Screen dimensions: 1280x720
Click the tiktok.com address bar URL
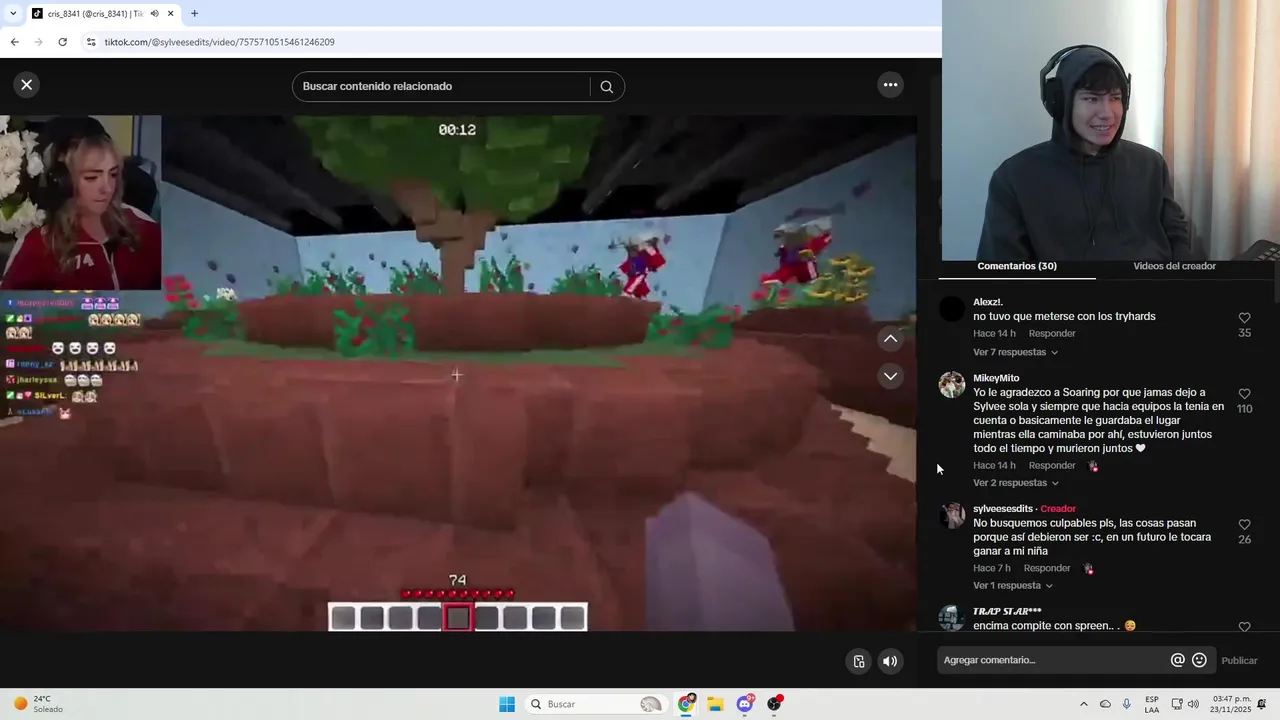pyautogui.click(x=219, y=42)
